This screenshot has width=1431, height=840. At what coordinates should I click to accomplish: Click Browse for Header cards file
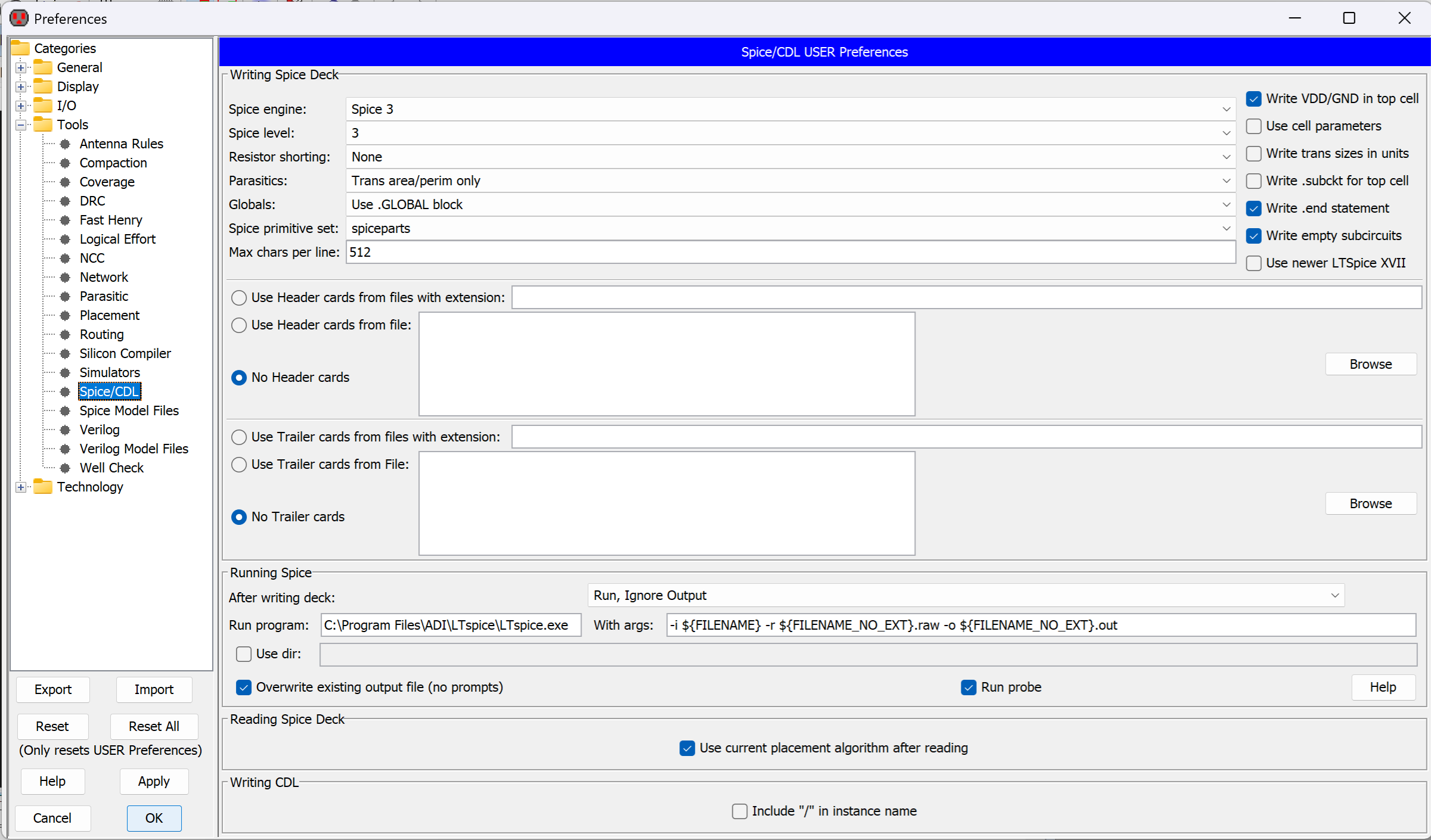click(1371, 364)
